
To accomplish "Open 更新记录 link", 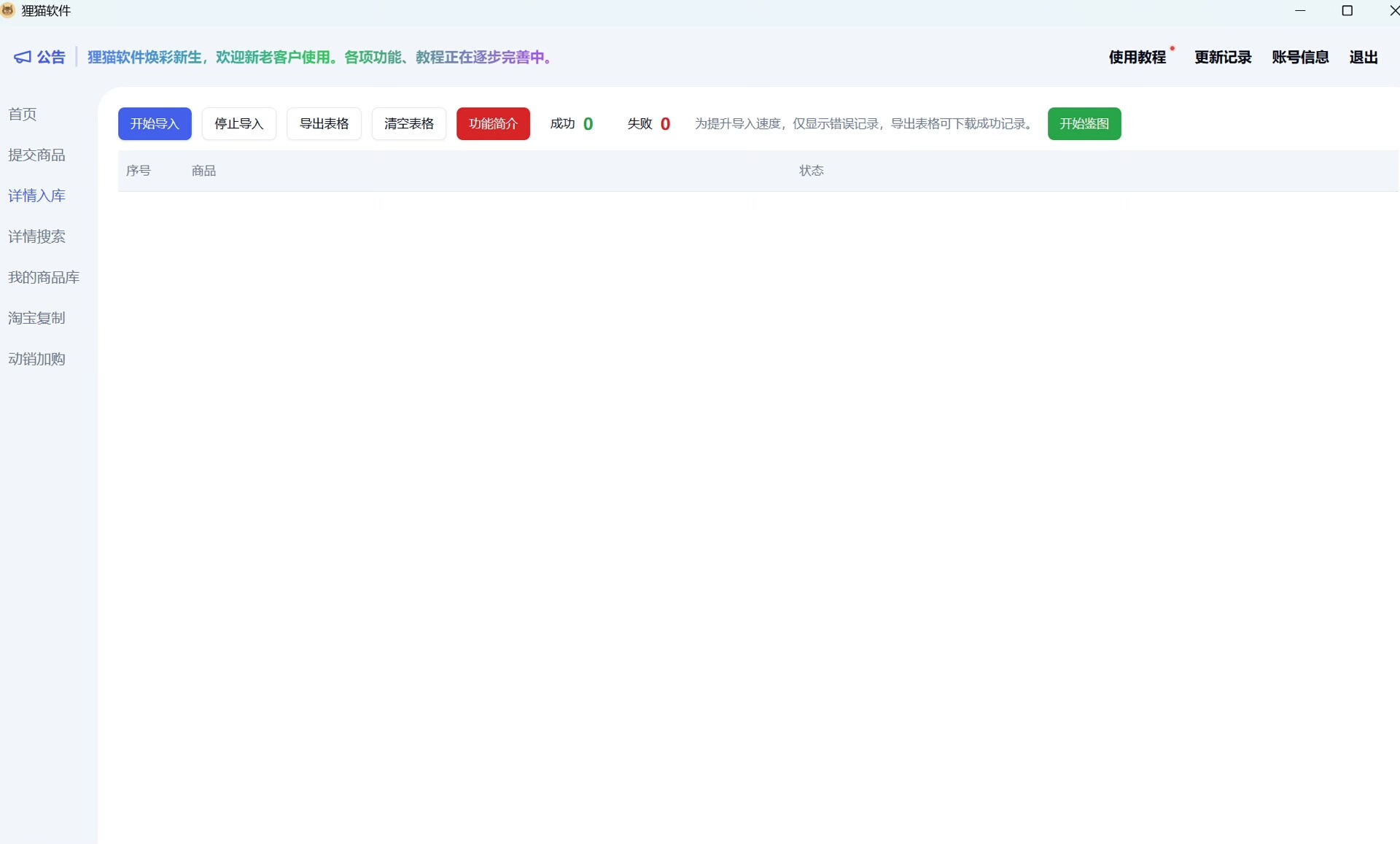I will click(x=1222, y=57).
